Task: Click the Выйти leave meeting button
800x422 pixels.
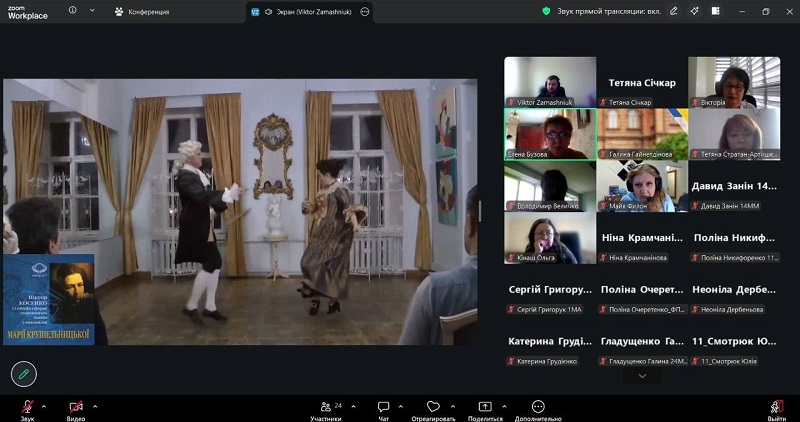Action: [x=776, y=407]
